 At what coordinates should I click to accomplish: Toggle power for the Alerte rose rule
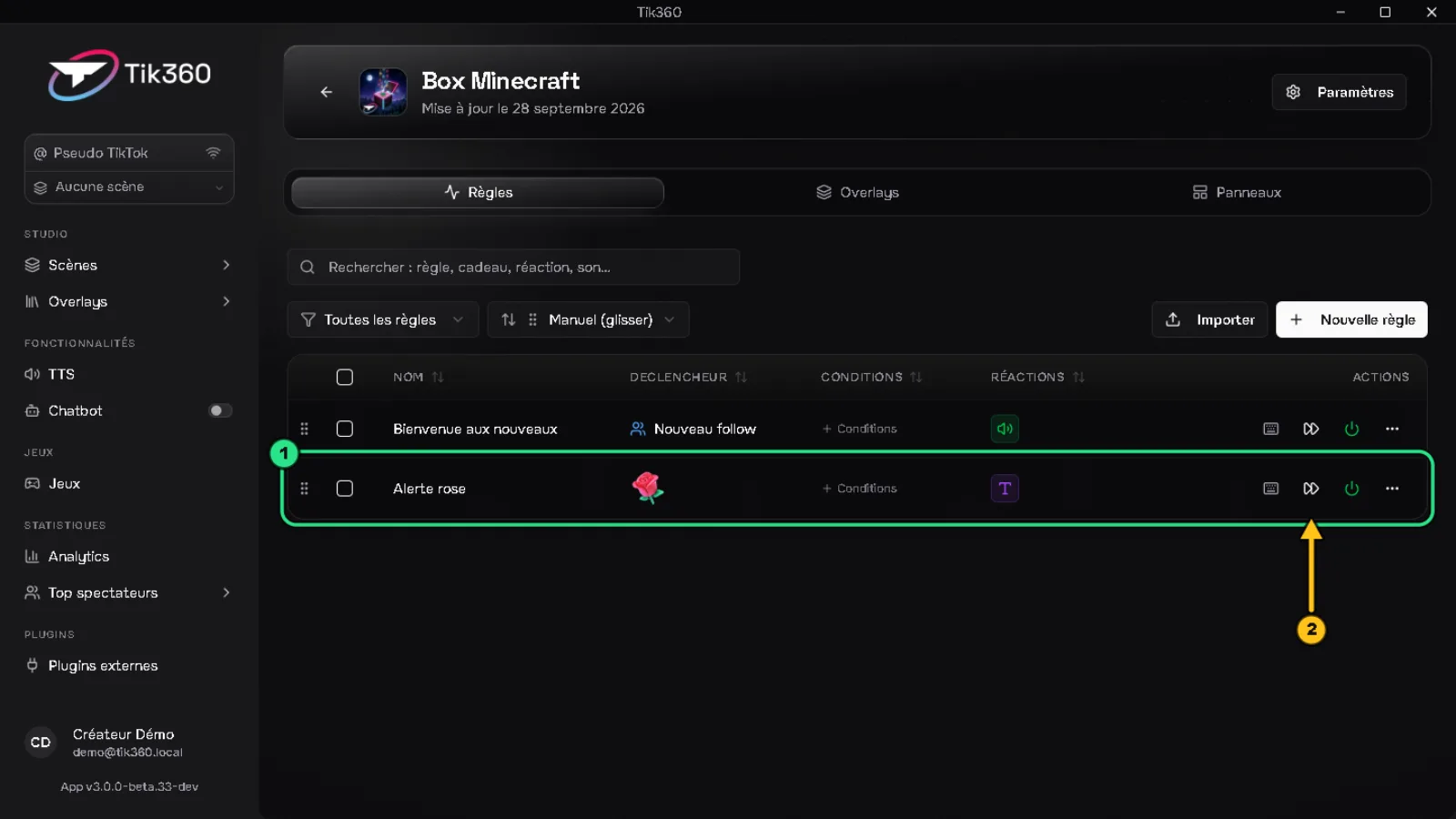[1351, 489]
